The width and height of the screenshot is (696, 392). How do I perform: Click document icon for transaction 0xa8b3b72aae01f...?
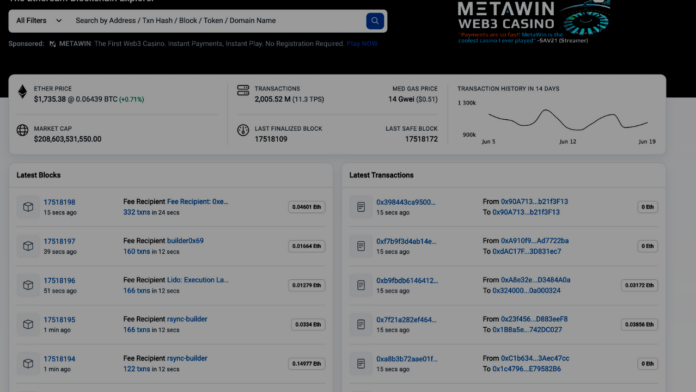coord(361,363)
